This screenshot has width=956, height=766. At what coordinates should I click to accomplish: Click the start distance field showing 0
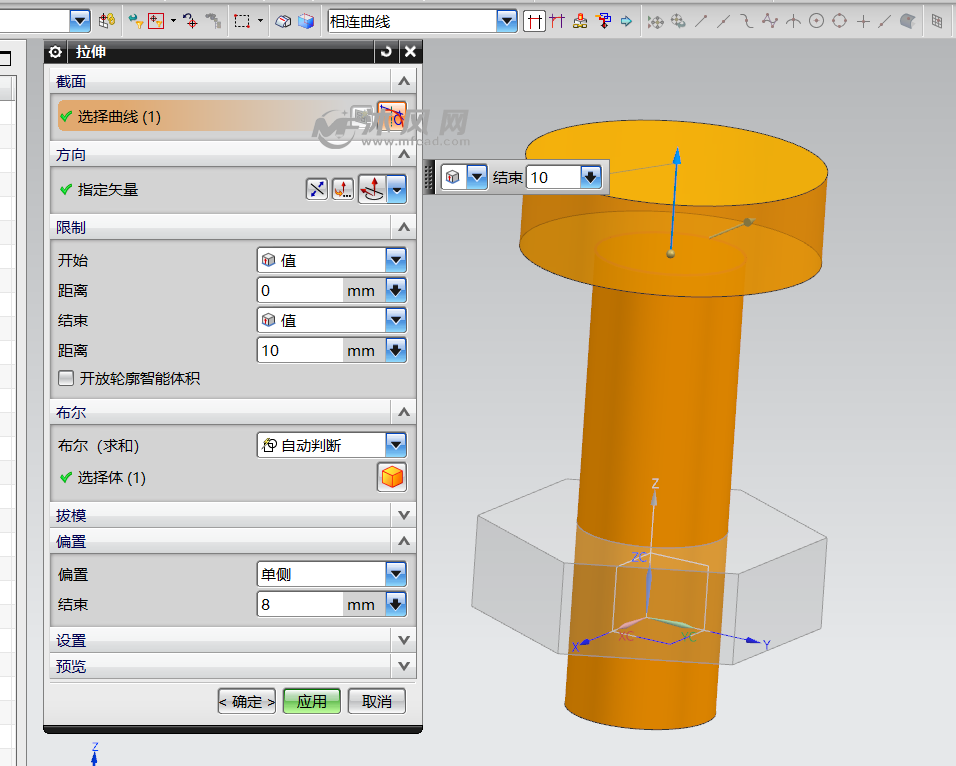[300, 290]
